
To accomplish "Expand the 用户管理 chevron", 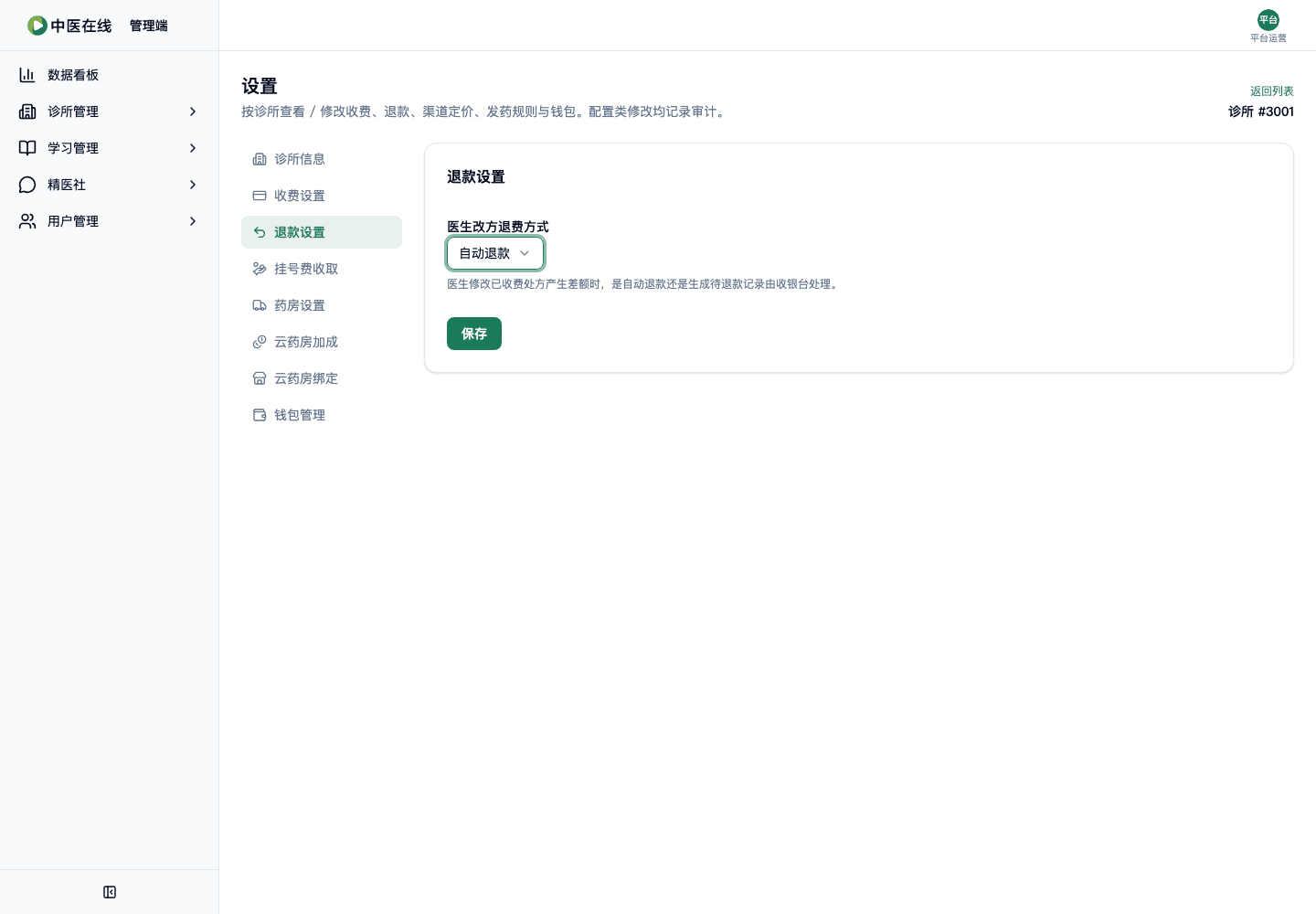I will 193,221.
